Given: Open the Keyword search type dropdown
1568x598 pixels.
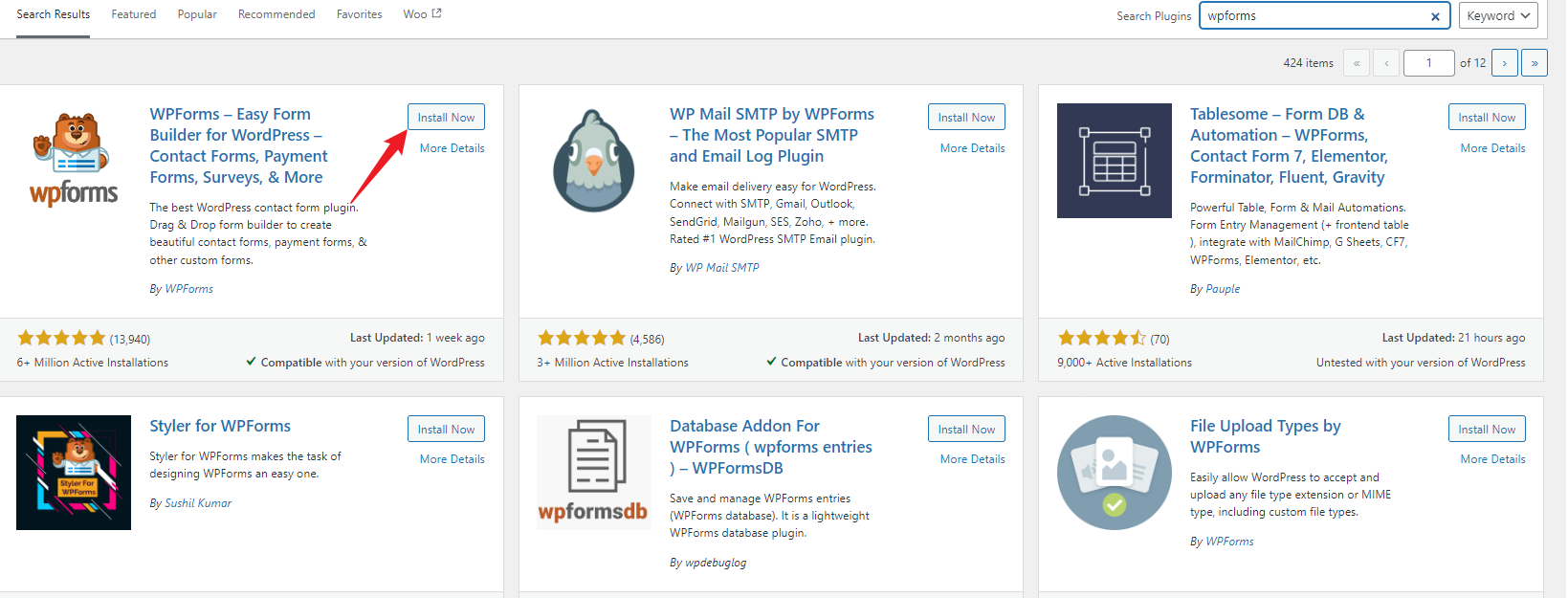Looking at the screenshot, I should pyautogui.click(x=1498, y=15).
